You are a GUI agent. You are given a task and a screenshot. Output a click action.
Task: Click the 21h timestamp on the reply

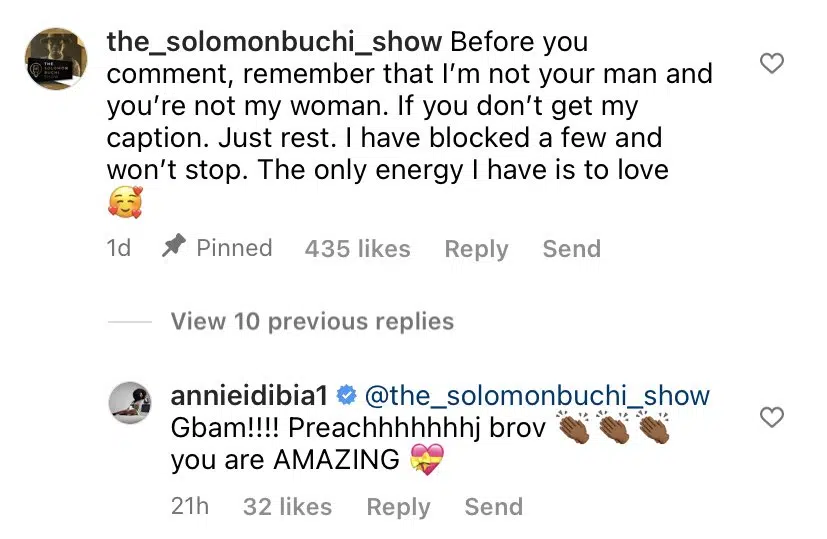[x=190, y=507]
